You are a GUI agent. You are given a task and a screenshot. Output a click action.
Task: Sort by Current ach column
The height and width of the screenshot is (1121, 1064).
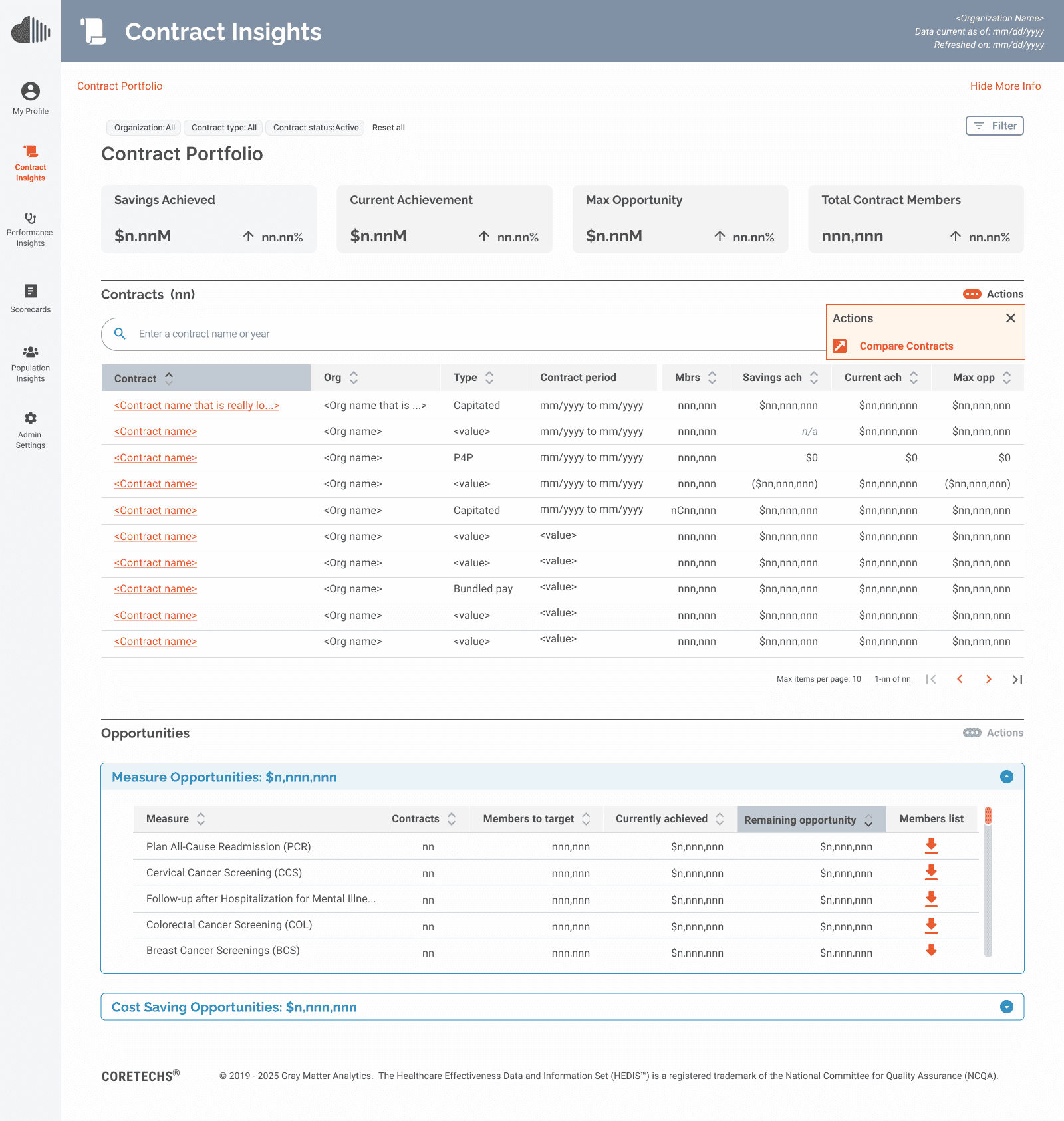click(x=881, y=378)
